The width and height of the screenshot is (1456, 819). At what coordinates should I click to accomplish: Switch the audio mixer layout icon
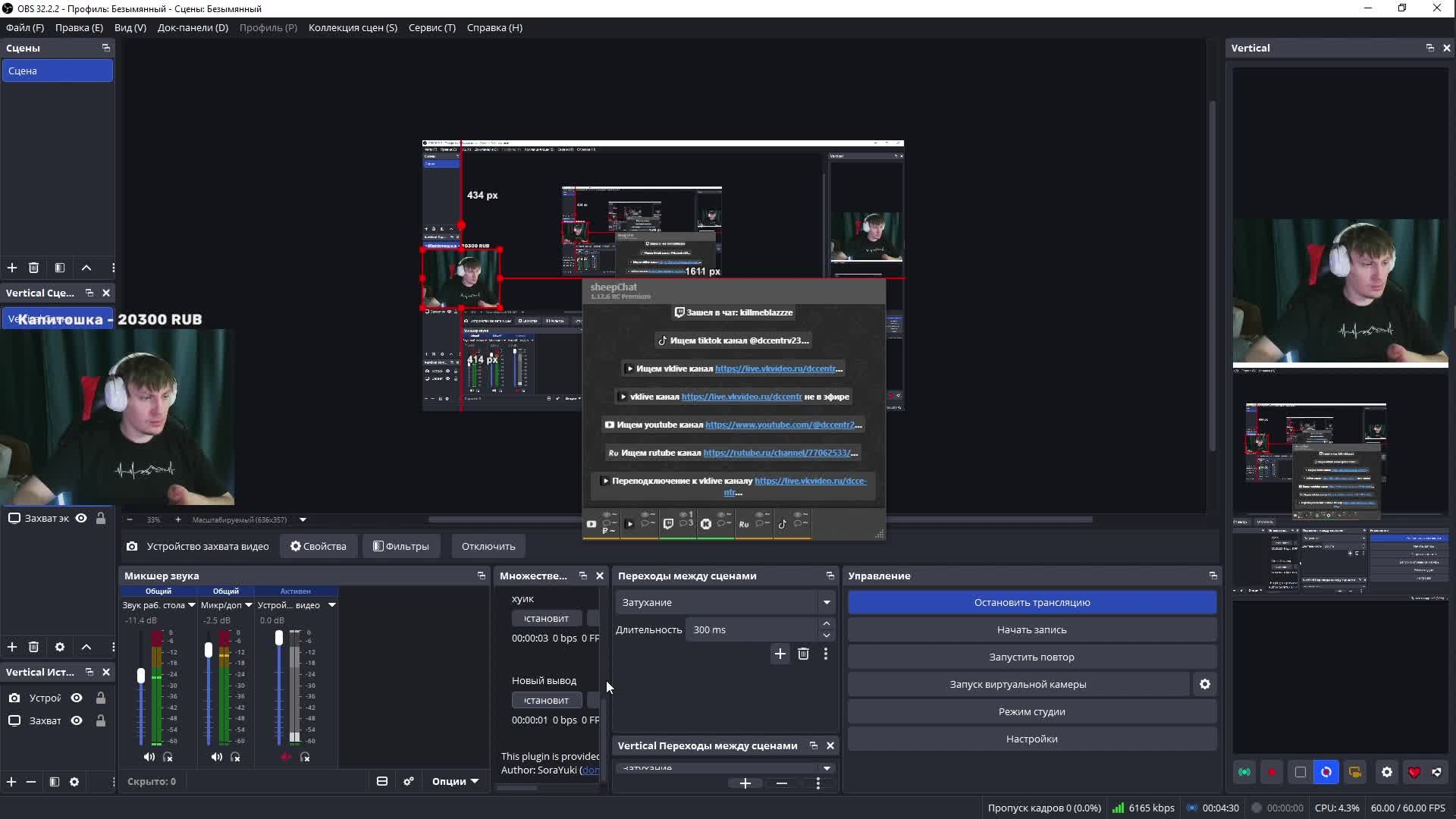tap(382, 781)
